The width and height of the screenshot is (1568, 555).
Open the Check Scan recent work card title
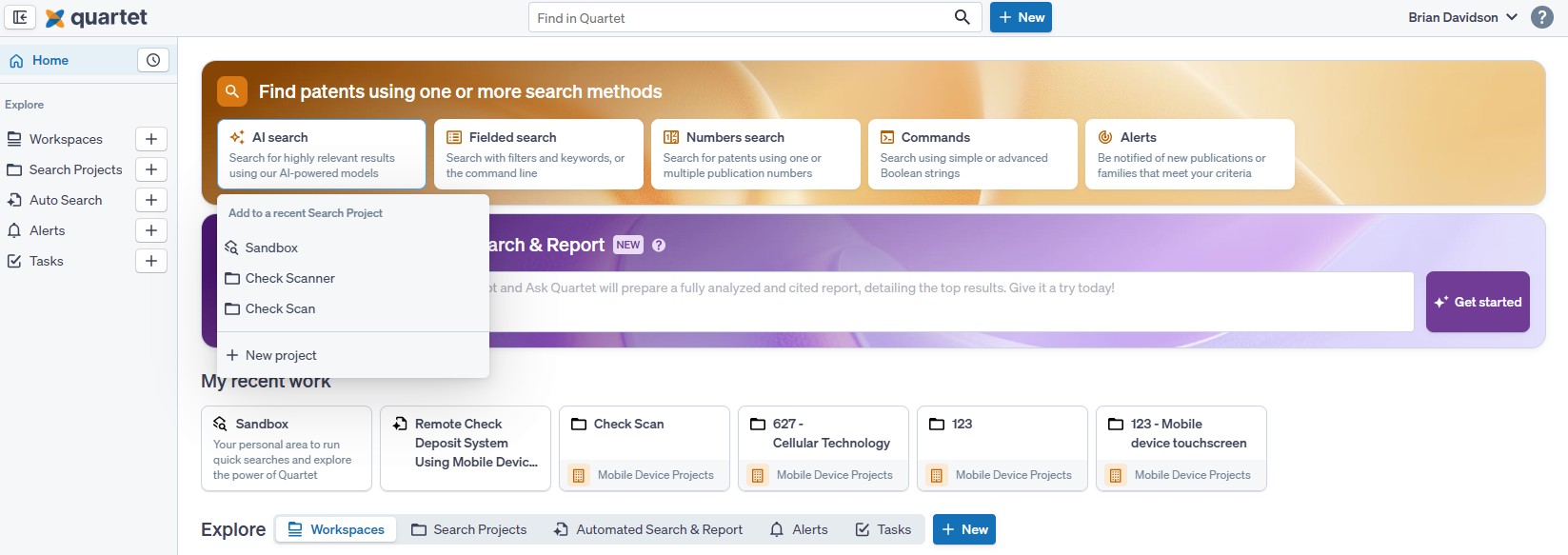(x=628, y=424)
